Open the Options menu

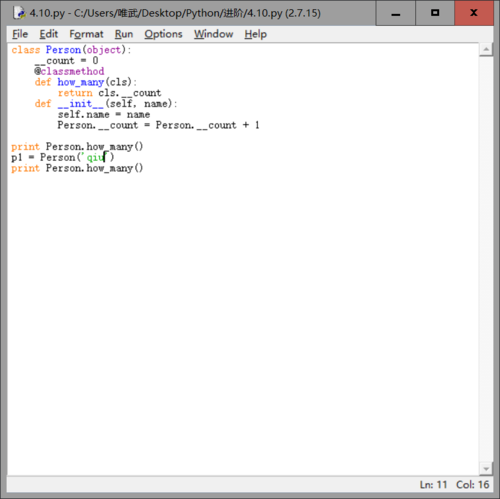pyautogui.click(x=163, y=34)
